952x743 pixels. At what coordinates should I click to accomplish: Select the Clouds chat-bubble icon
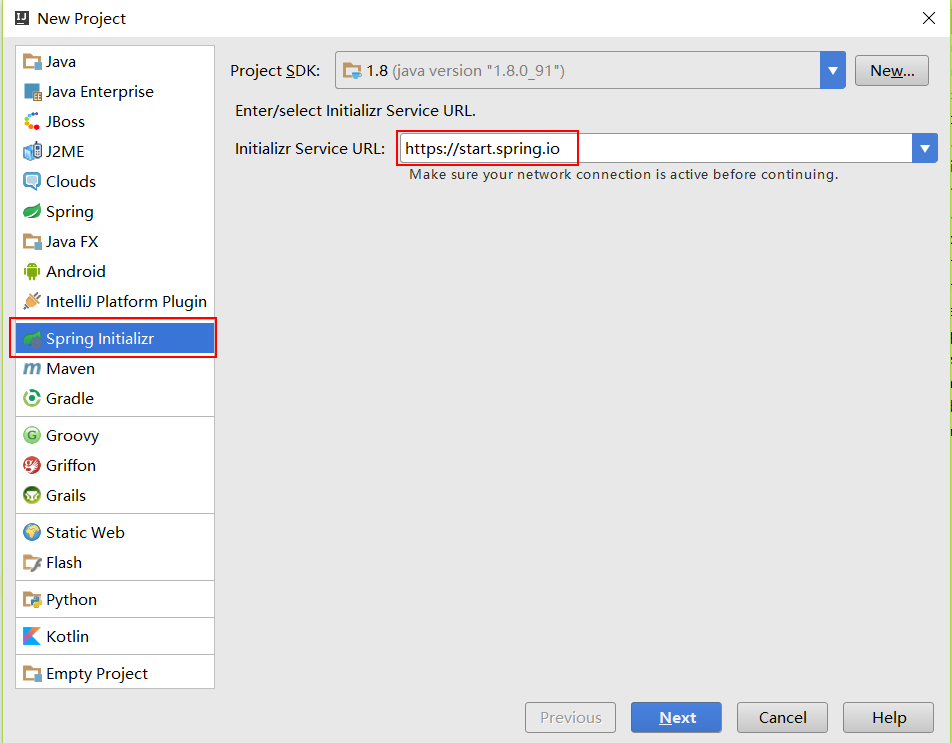(x=32, y=182)
